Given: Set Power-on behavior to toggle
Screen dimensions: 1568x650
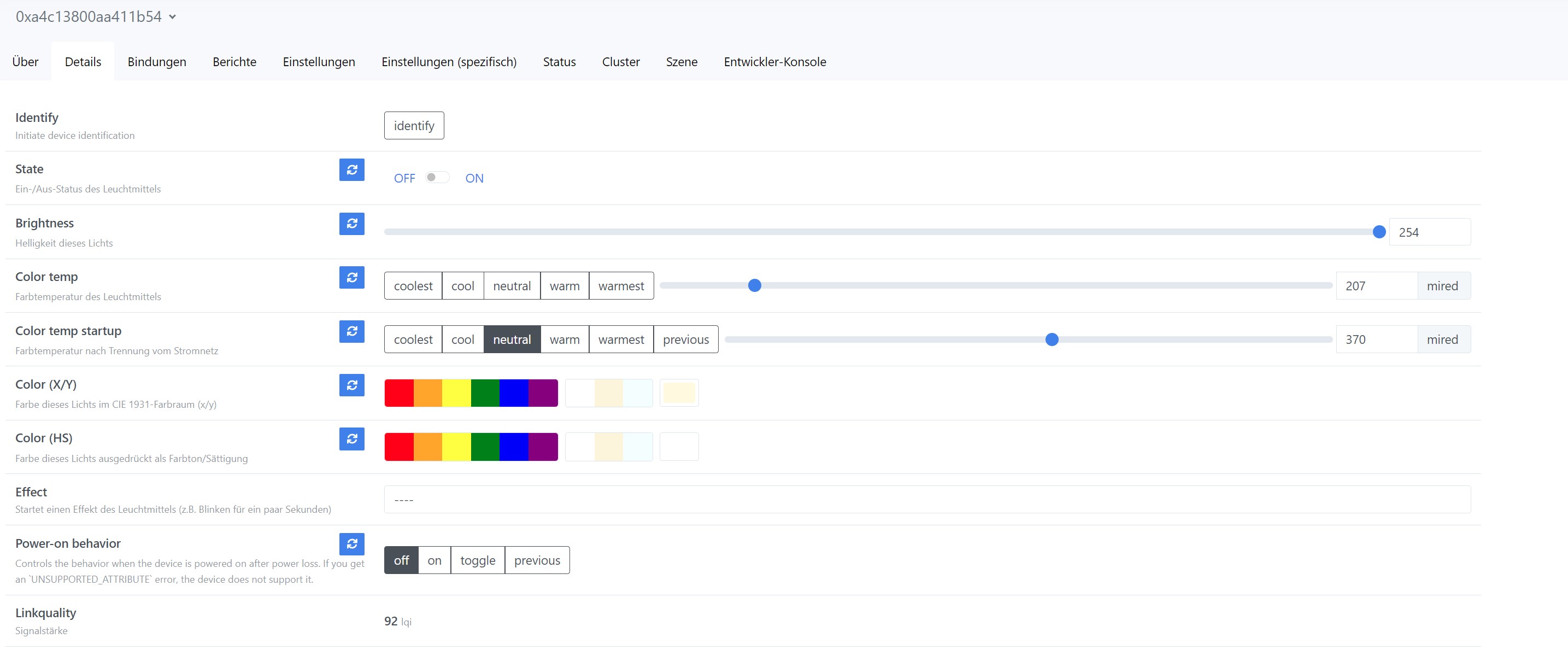Looking at the screenshot, I should tap(477, 560).
